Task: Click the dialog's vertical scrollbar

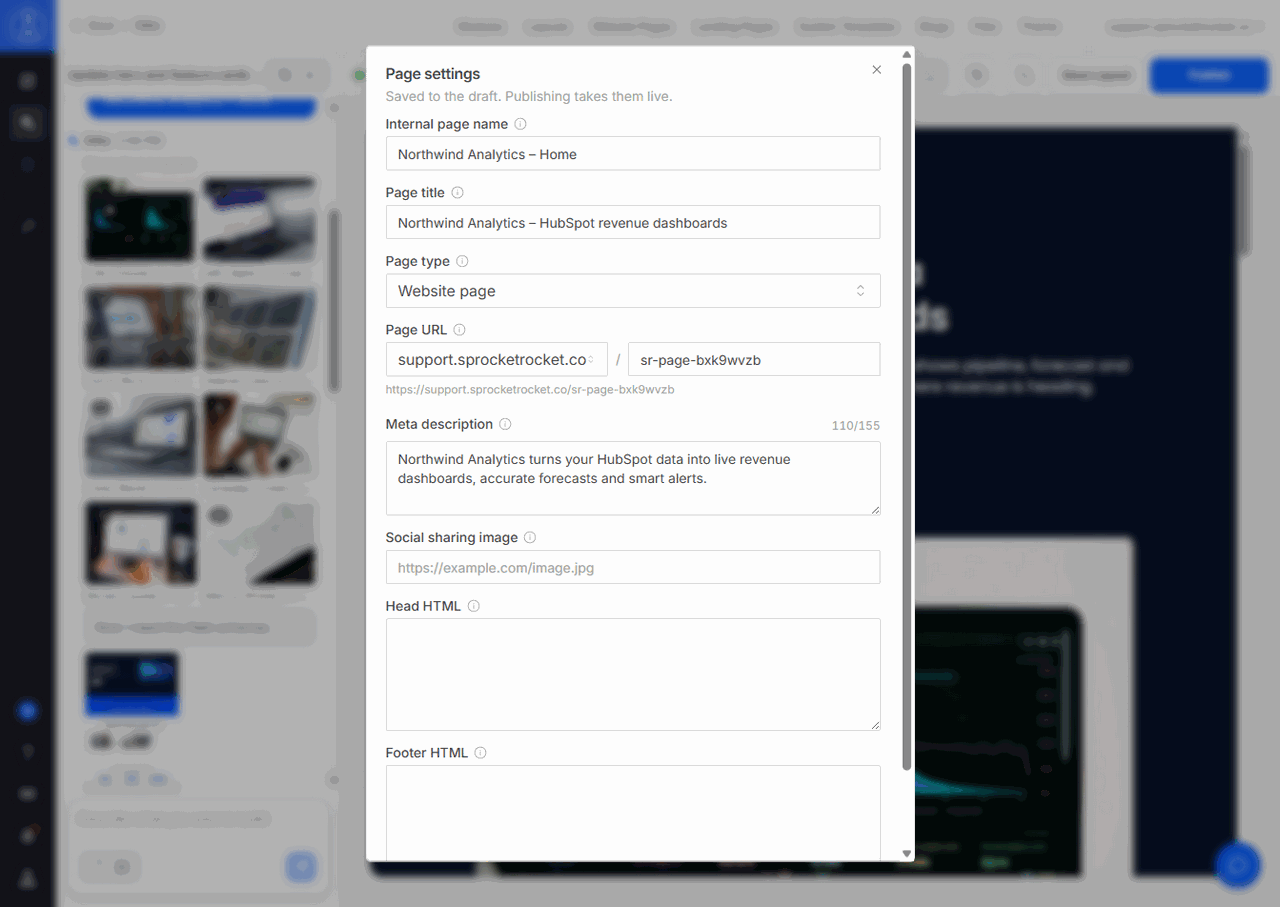Action: coord(907,415)
